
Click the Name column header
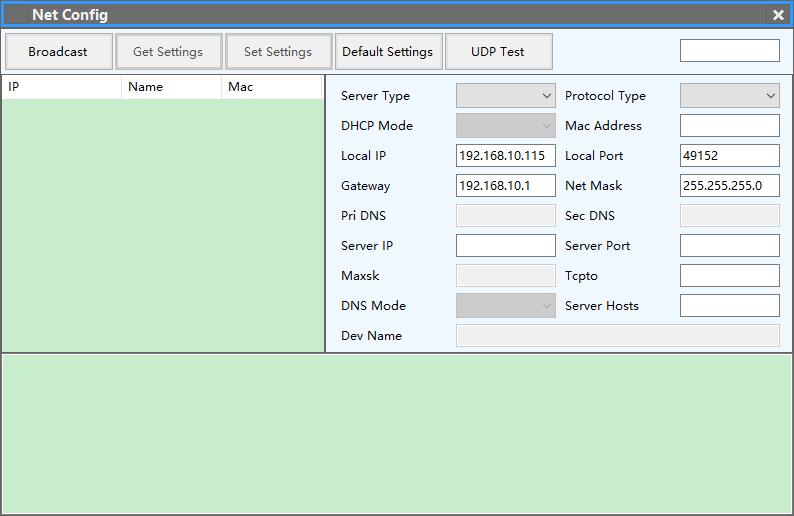click(x=171, y=87)
